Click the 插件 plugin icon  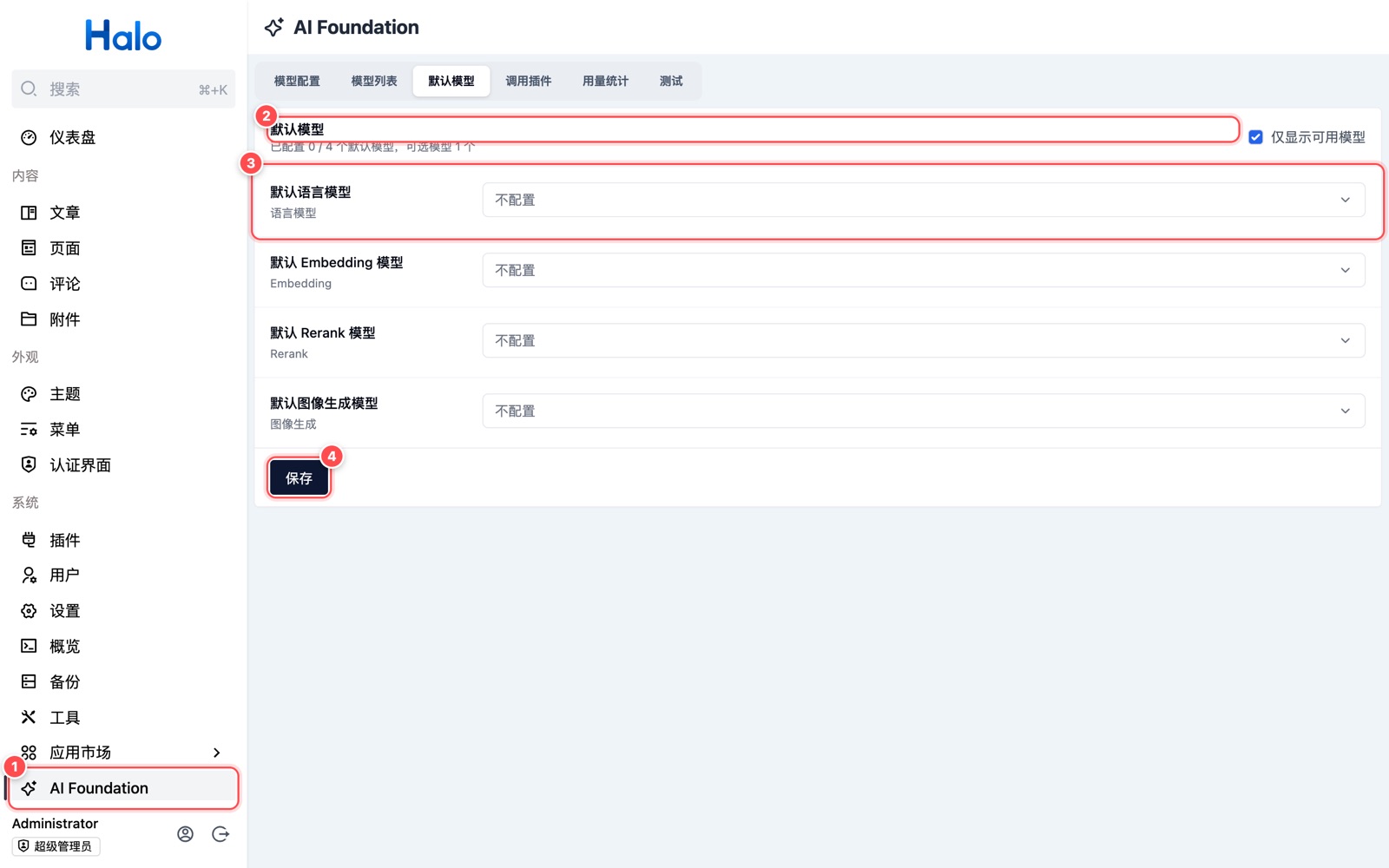click(29, 540)
